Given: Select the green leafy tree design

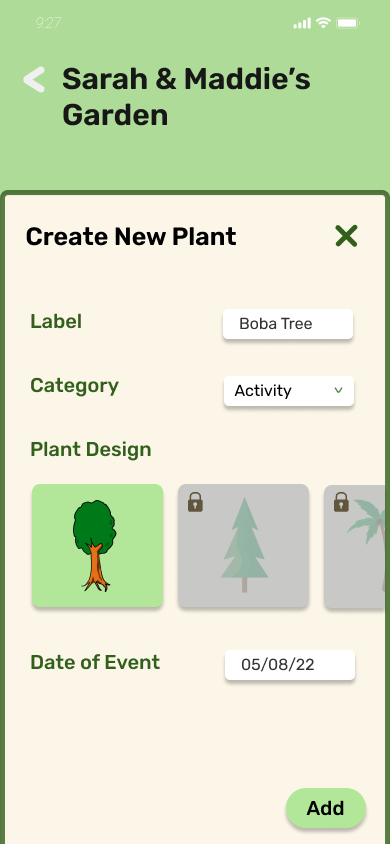Looking at the screenshot, I should click(x=97, y=546).
